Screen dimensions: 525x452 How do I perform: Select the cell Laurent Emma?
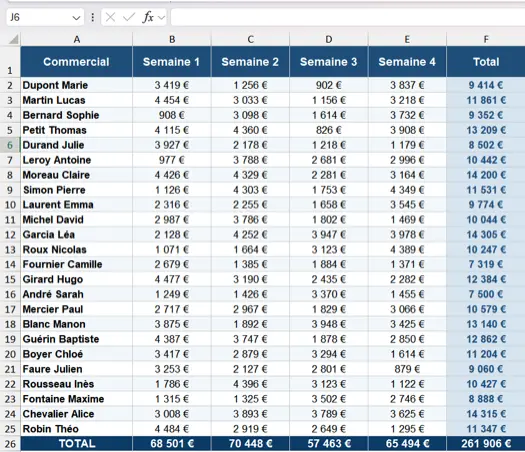[x=77, y=205]
